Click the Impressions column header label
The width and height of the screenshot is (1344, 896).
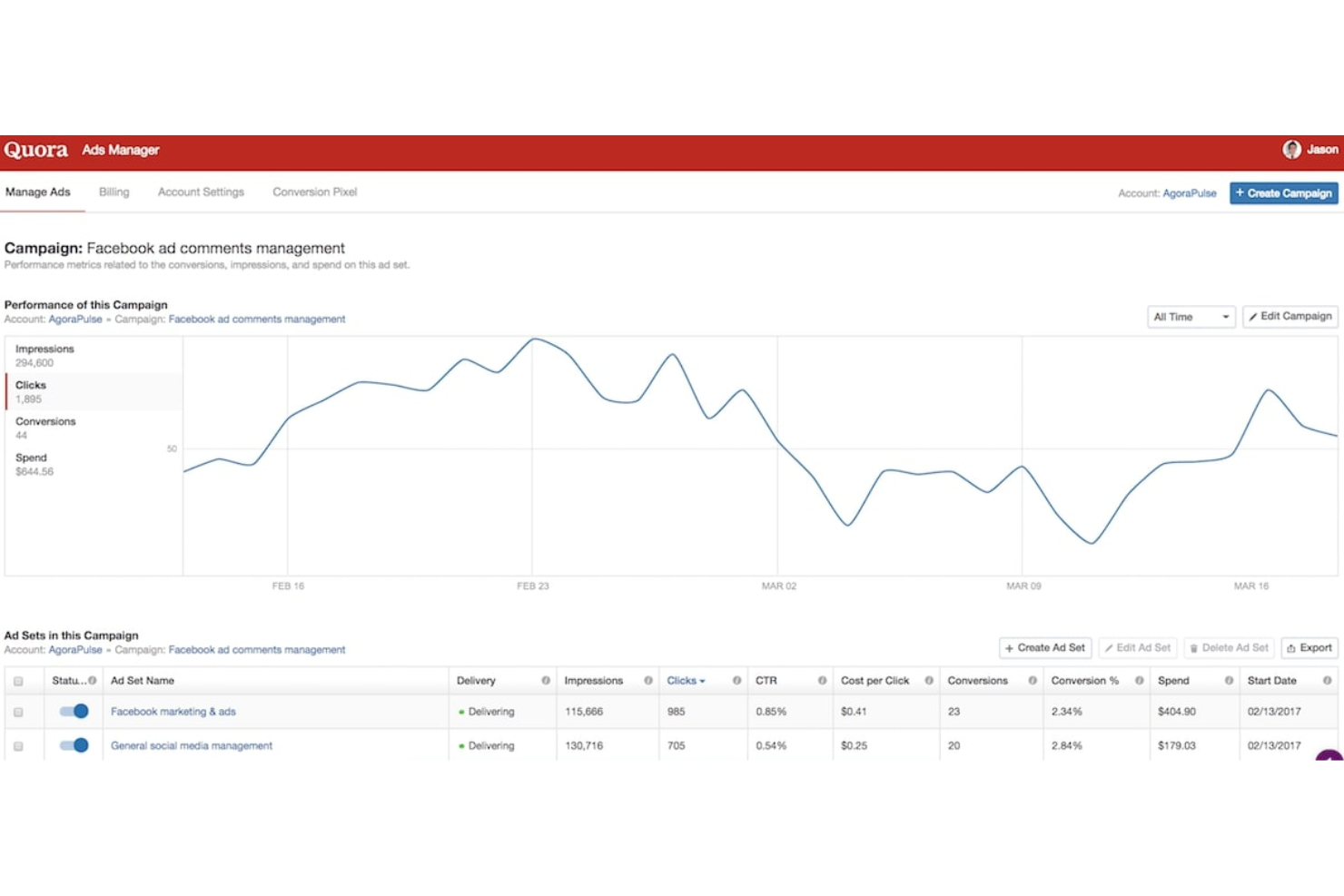point(594,680)
